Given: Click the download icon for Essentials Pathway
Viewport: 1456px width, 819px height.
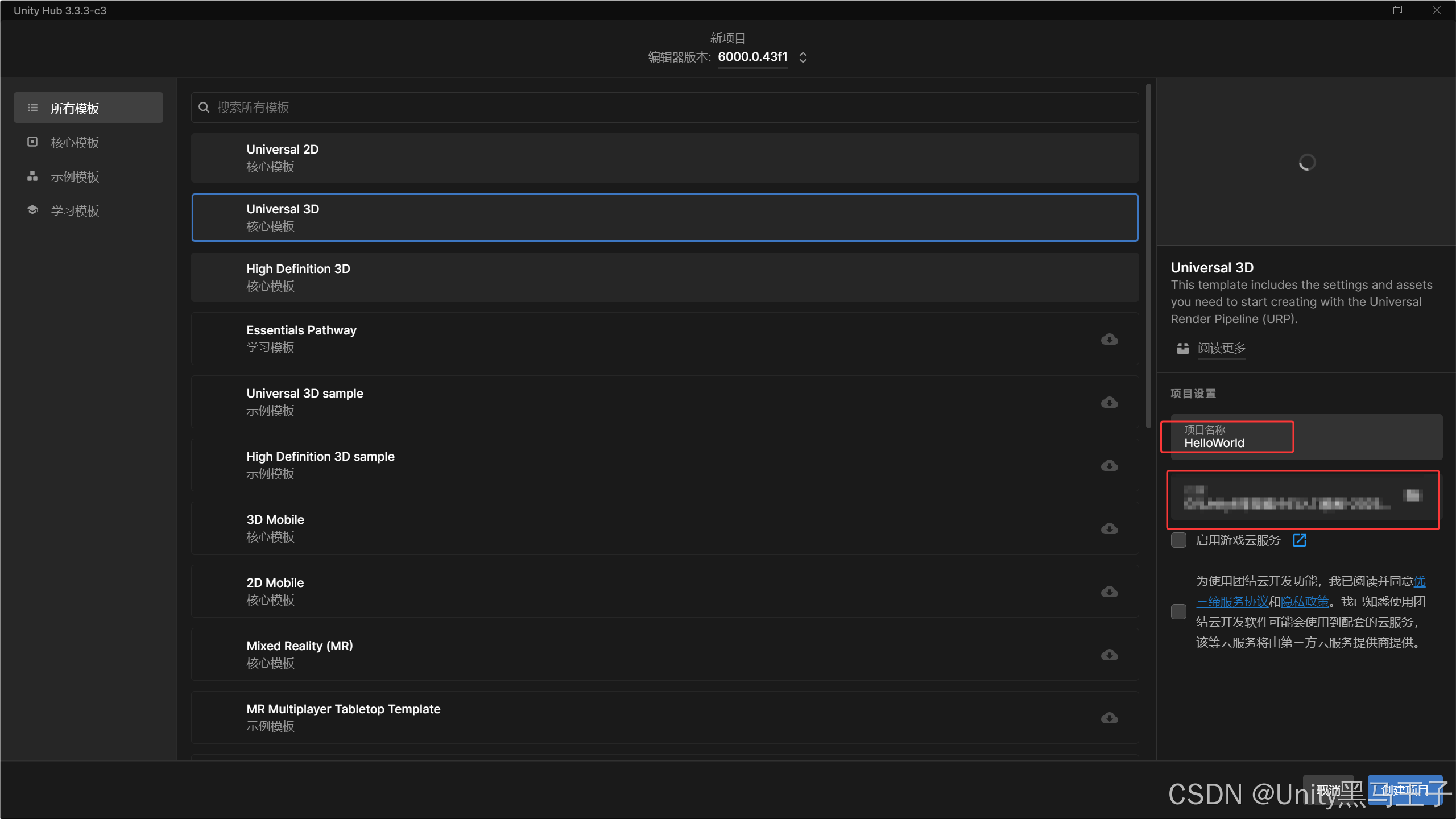Looking at the screenshot, I should click(x=1109, y=340).
